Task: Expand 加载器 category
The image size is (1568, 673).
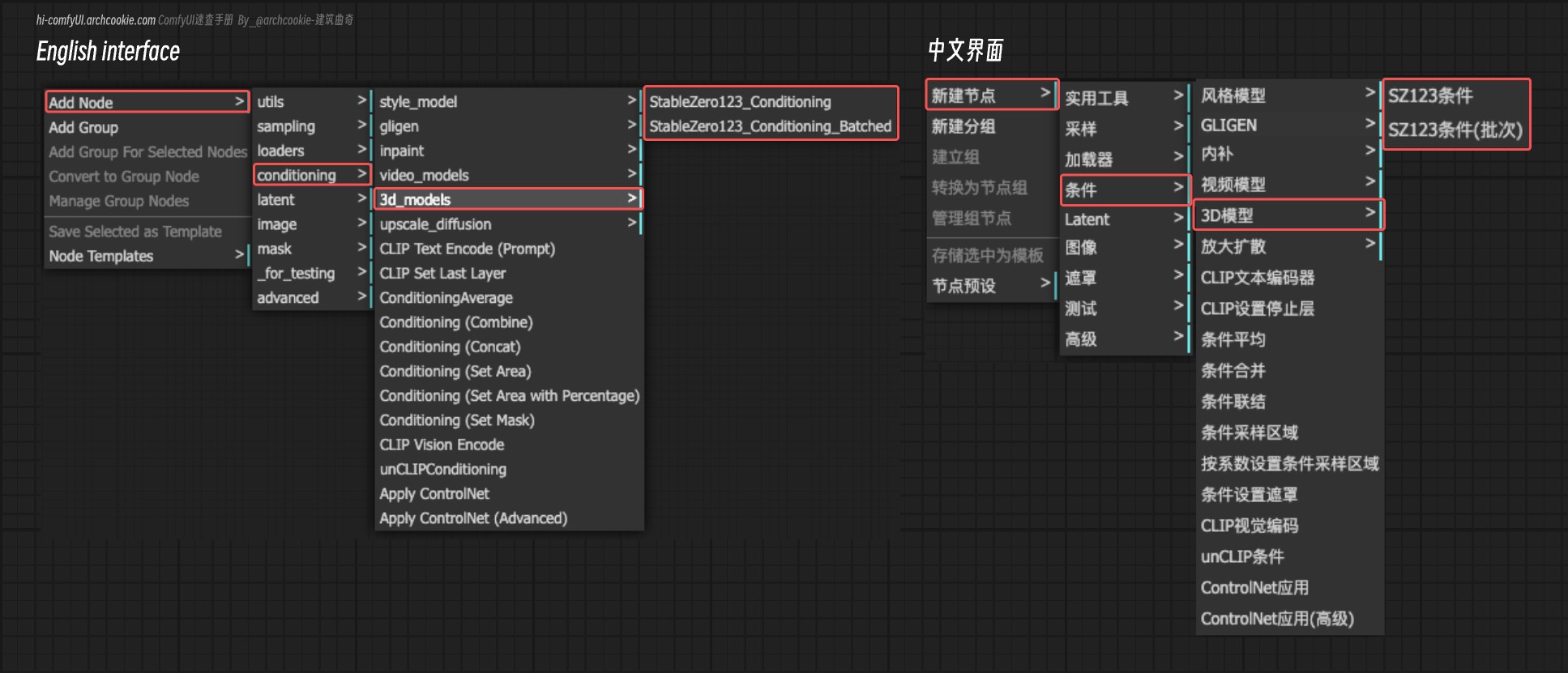Action: click(1125, 159)
